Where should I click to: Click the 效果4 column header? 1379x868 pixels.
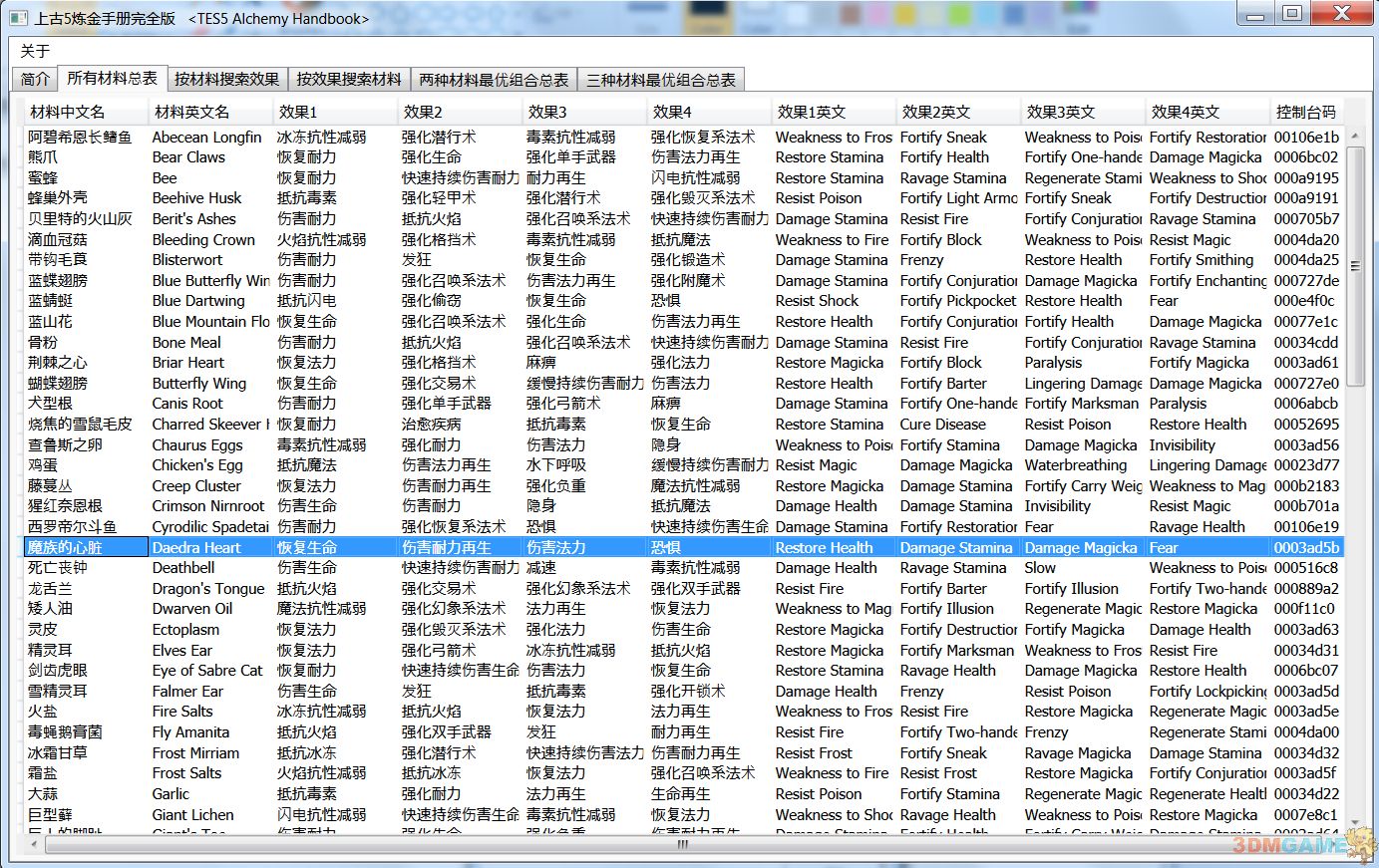click(x=708, y=112)
